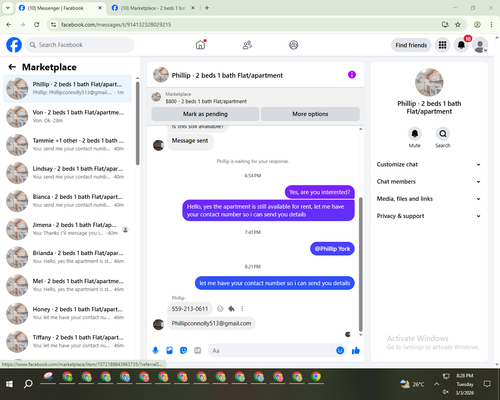The image size is (500, 400).
Task: Click the chat messages scrollbar
Action: [360, 263]
